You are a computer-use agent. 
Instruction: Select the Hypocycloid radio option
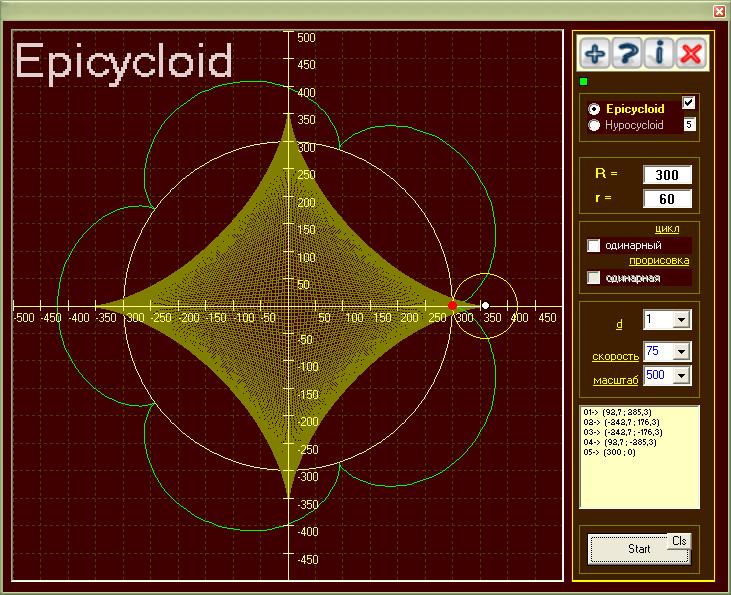pos(595,126)
